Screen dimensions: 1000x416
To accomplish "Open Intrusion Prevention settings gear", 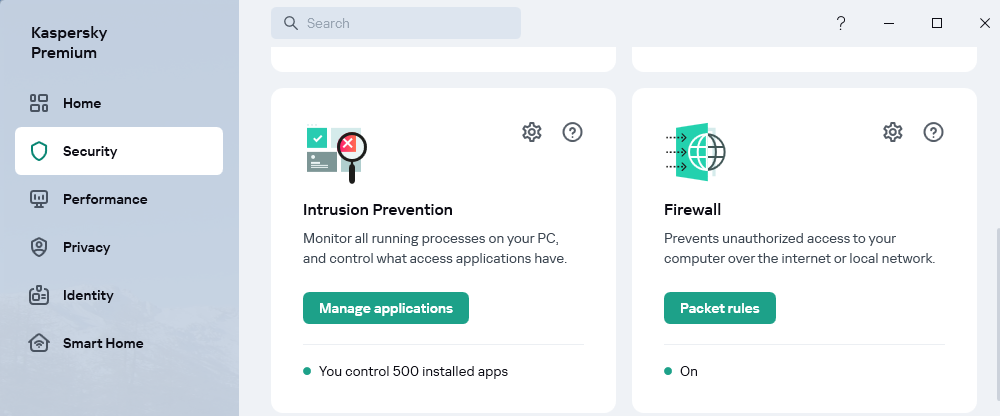I will pyautogui.click(x=532, y=132).
